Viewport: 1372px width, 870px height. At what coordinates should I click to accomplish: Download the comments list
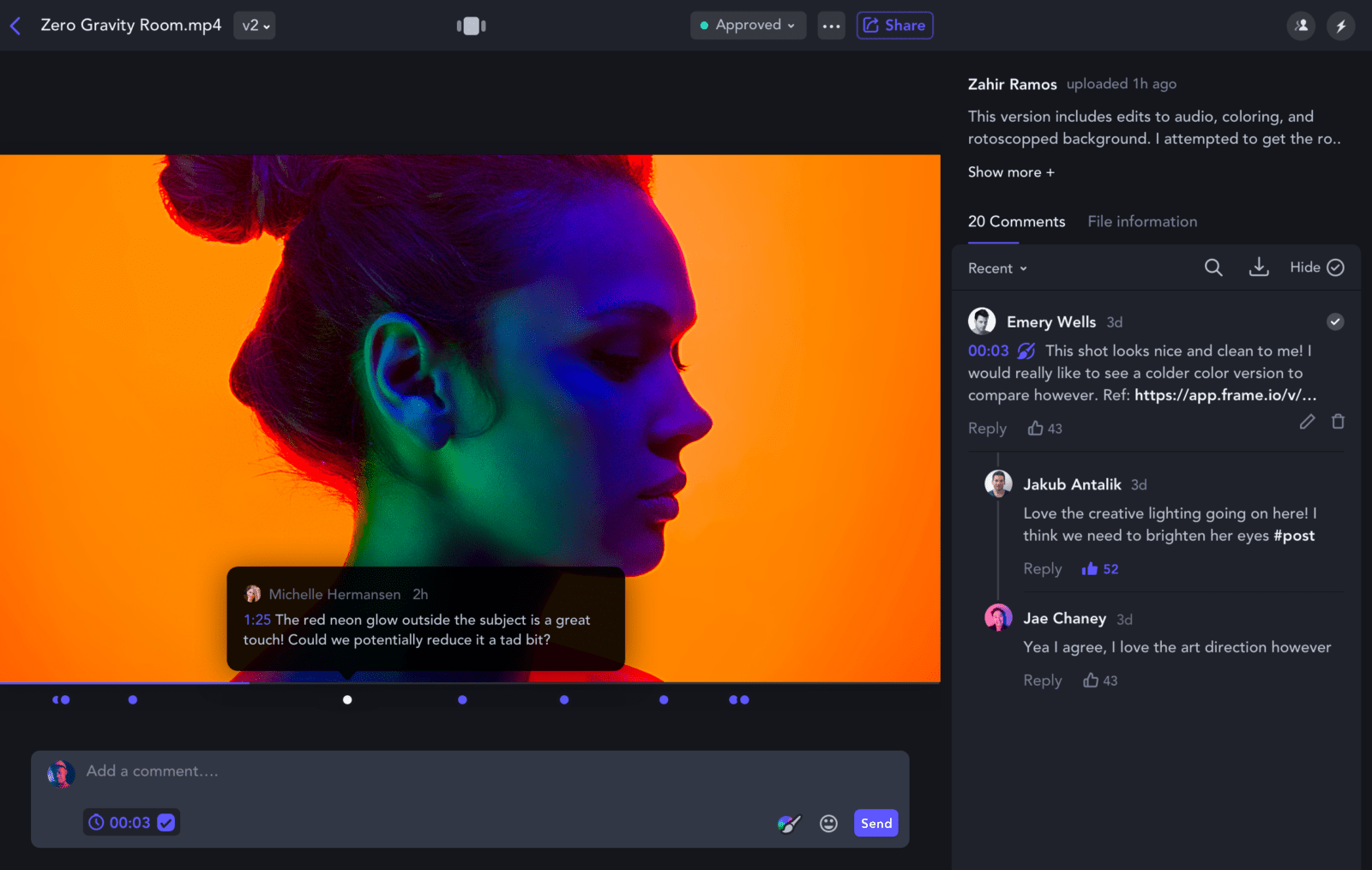pyautogui.click(x=1259, y=267)
